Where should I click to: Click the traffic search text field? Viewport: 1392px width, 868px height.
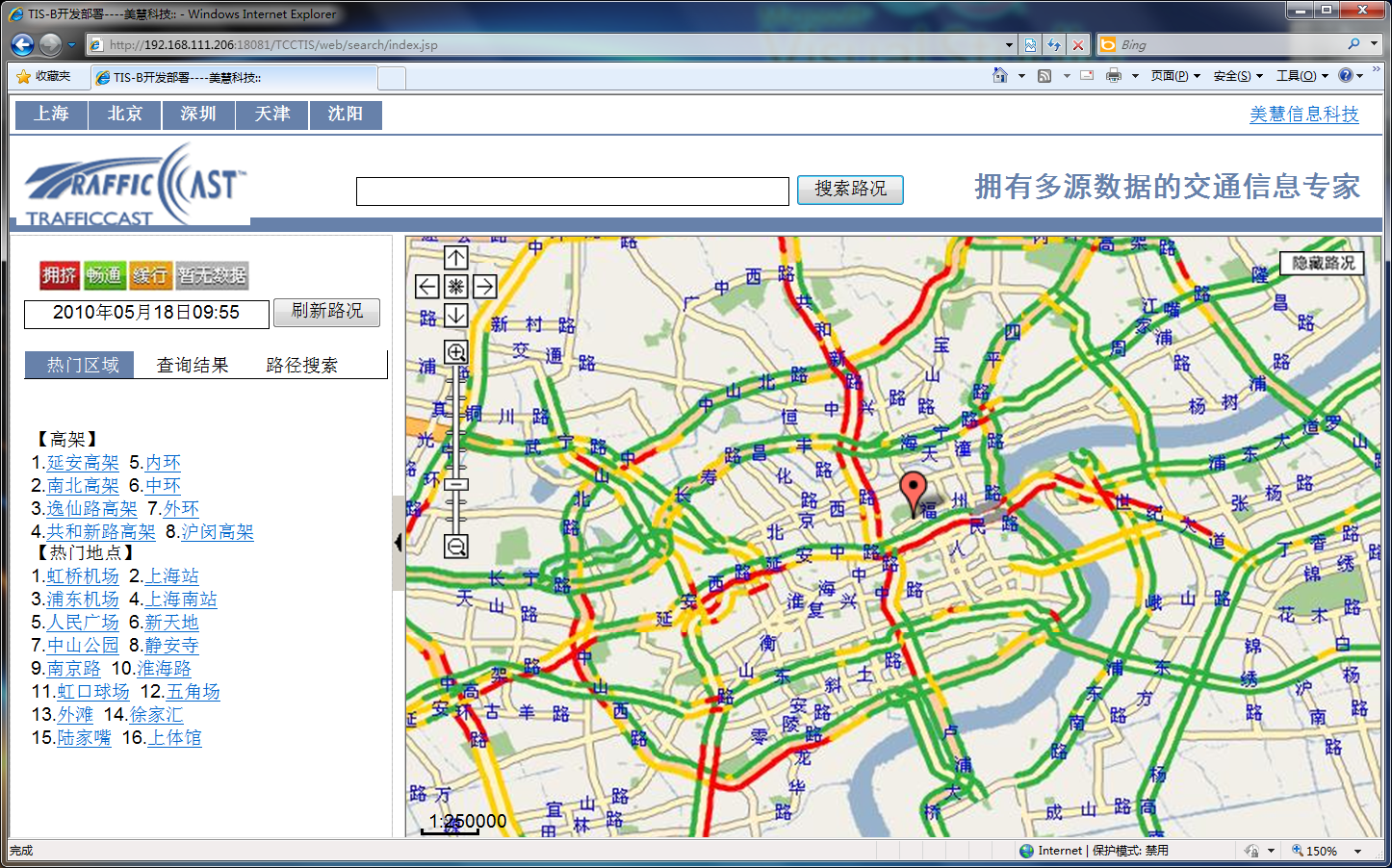pos(573,191)
